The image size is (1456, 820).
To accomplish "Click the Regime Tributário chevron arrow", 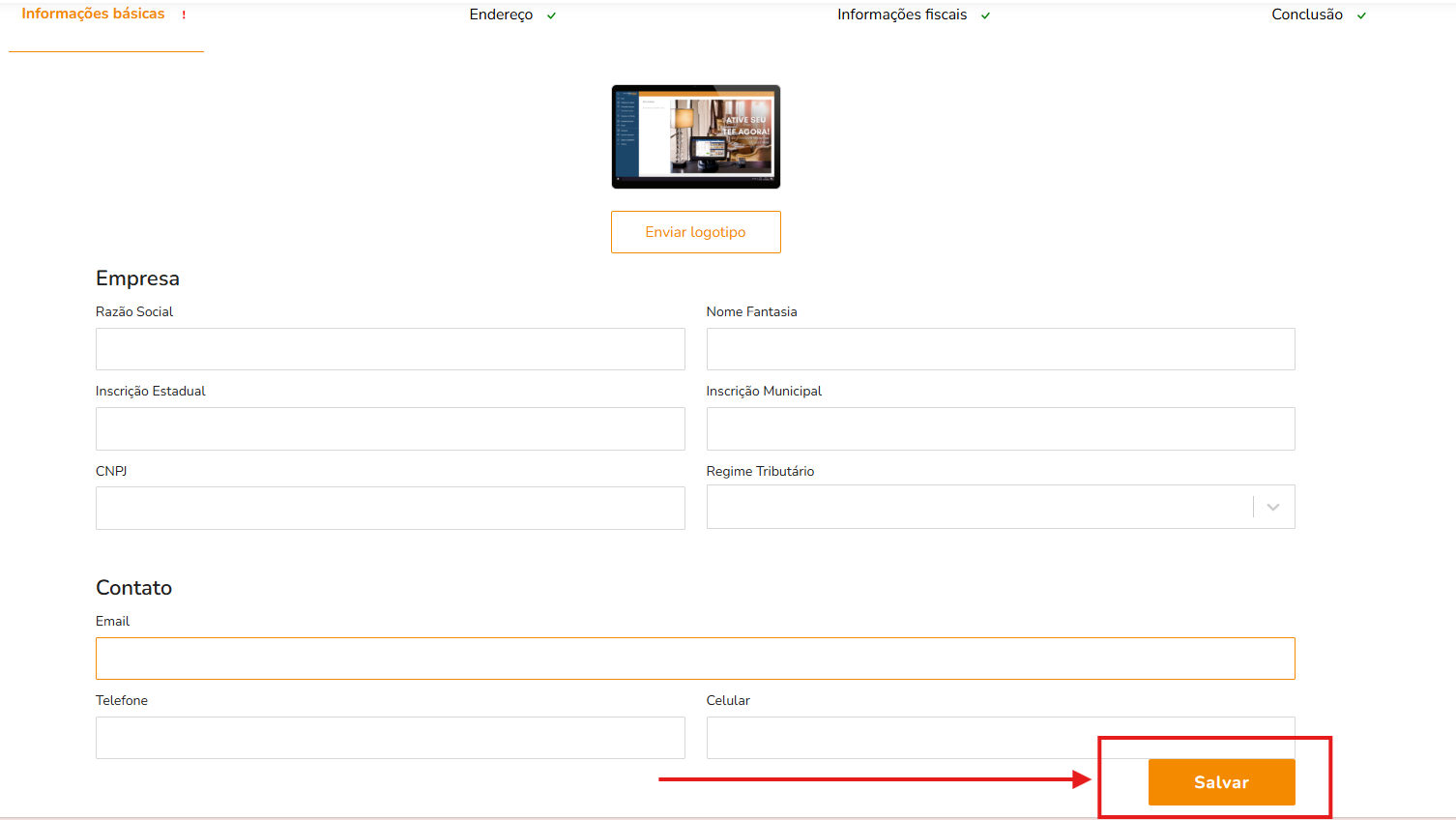I will click(x=1273, y=507).
